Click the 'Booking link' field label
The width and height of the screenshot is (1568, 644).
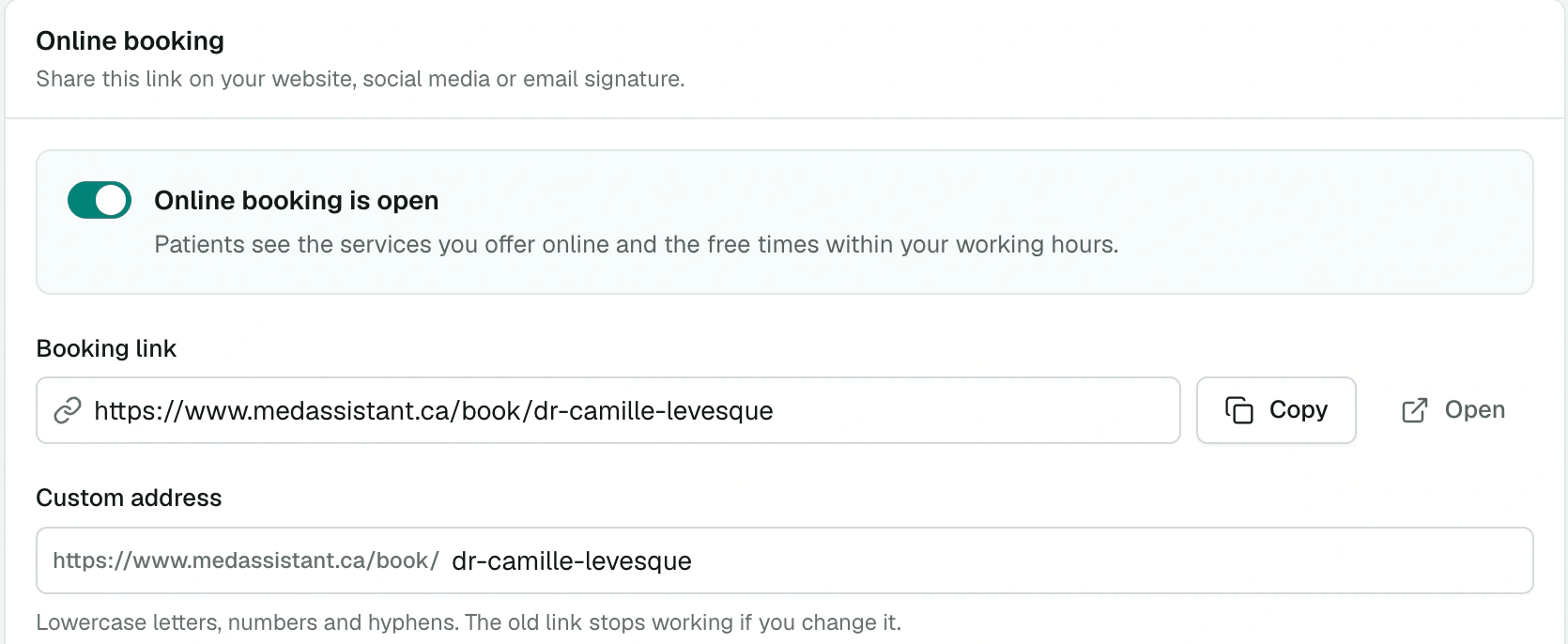[106, 348]
